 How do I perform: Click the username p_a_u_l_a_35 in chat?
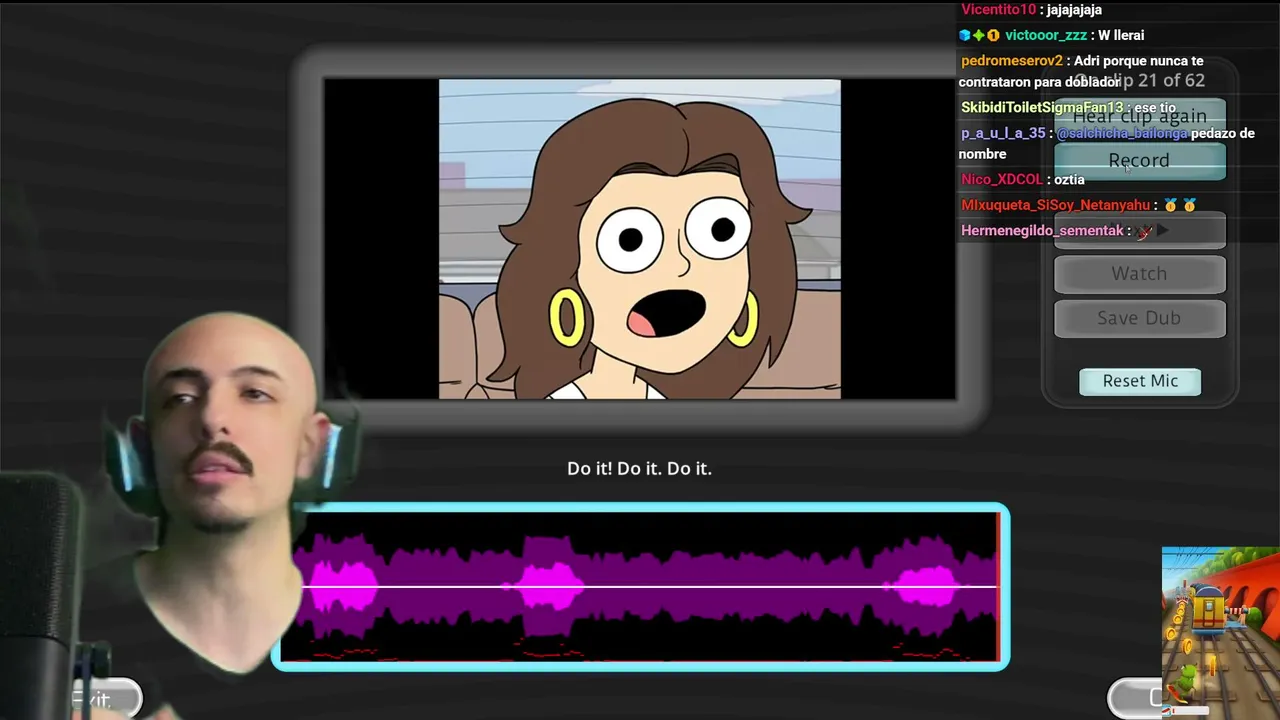point(1003,133)
